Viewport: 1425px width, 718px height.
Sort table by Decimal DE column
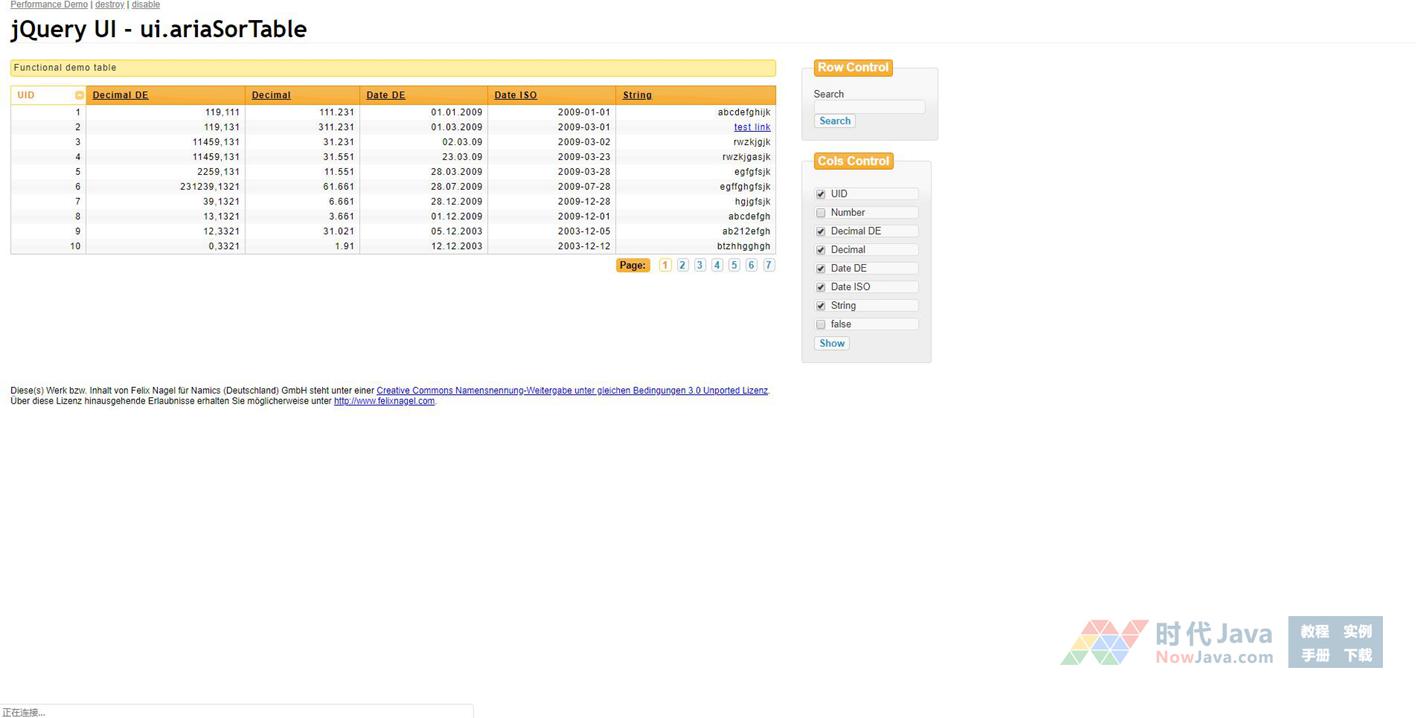[x=120, y=96]
